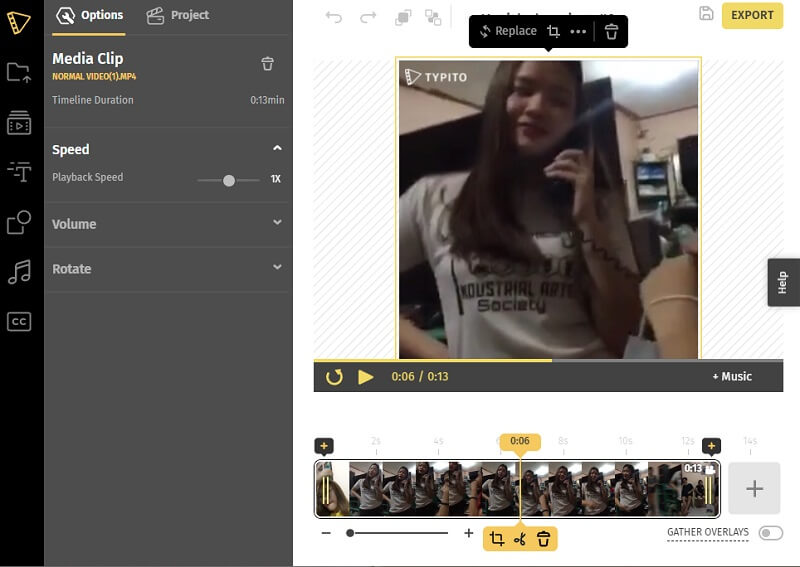The image size is (800, 567).
Task: Open the text tool in sidebar
Action: 18,172
